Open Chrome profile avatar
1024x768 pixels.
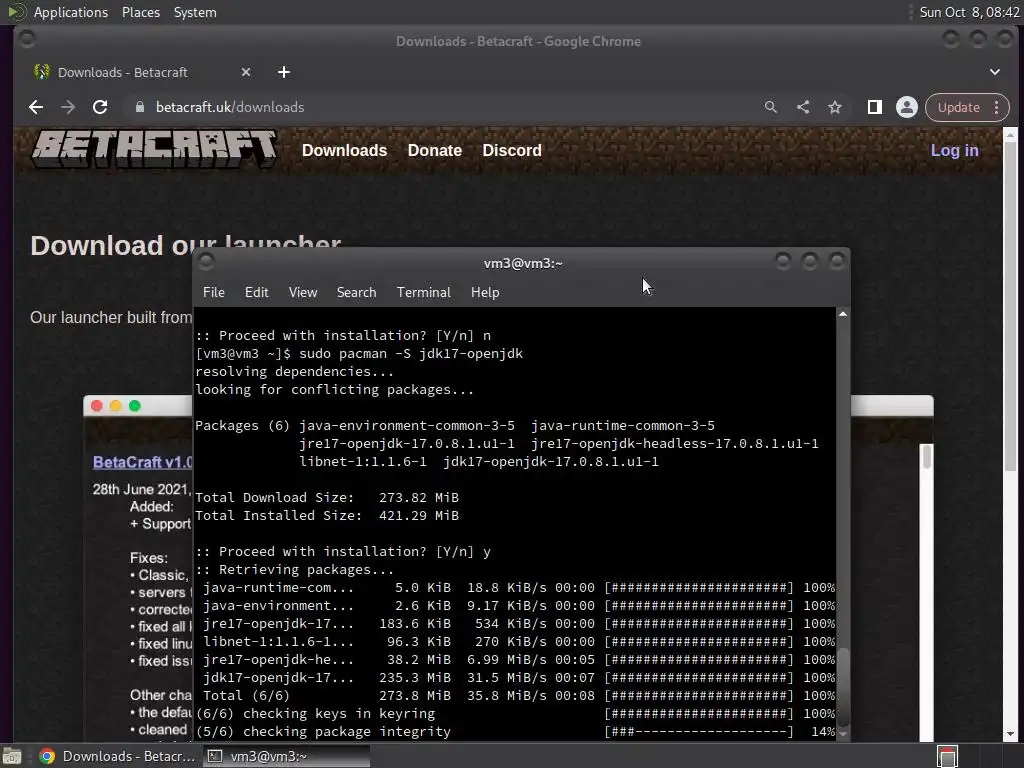[906, 107]
